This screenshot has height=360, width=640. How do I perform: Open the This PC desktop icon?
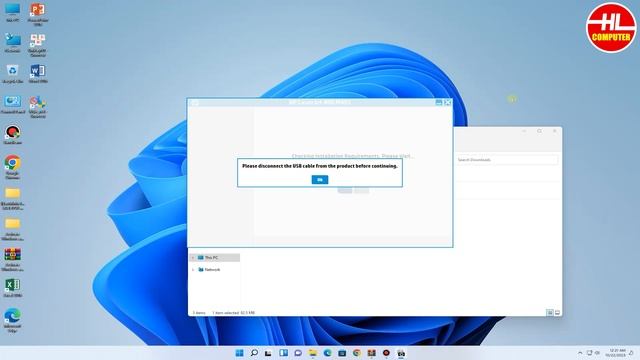tap(12, 13)
